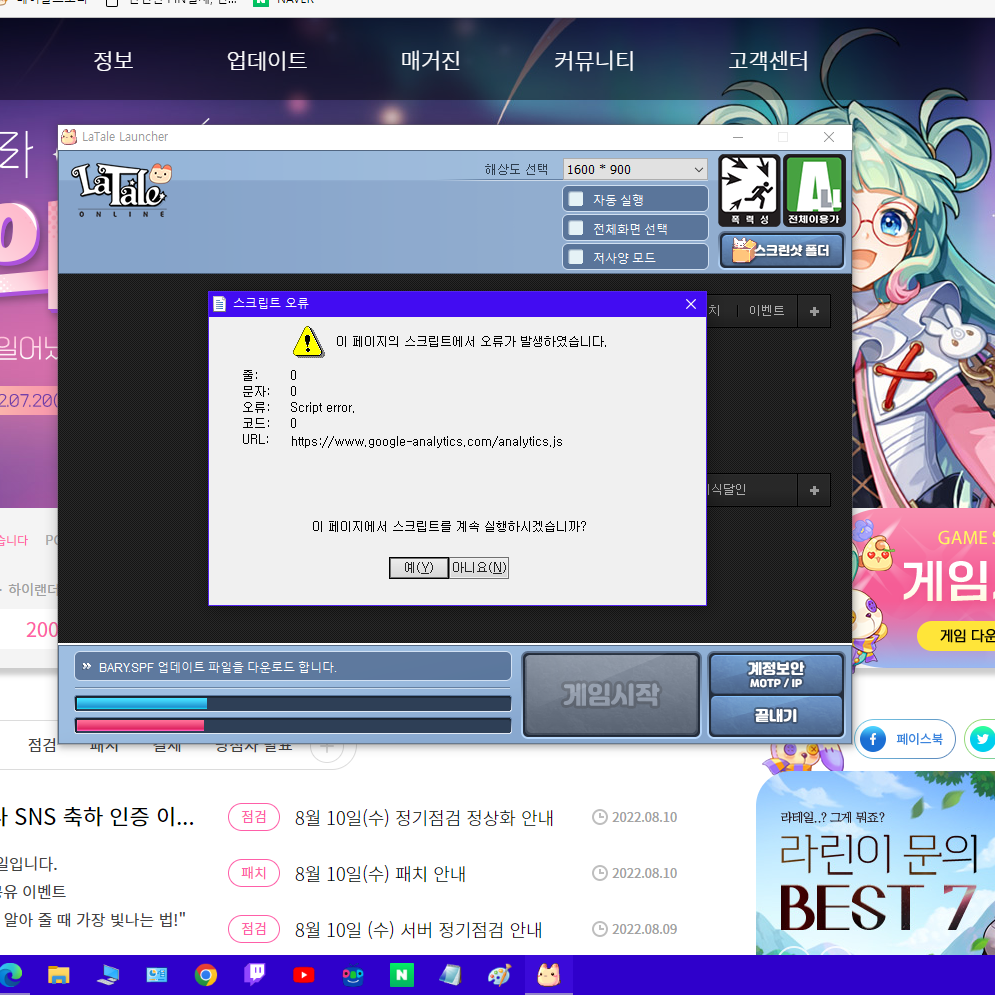Open the blue robot face app on taskbar
Screen dimensions: 995x995
pyautogui.click(x=352, y=974)
